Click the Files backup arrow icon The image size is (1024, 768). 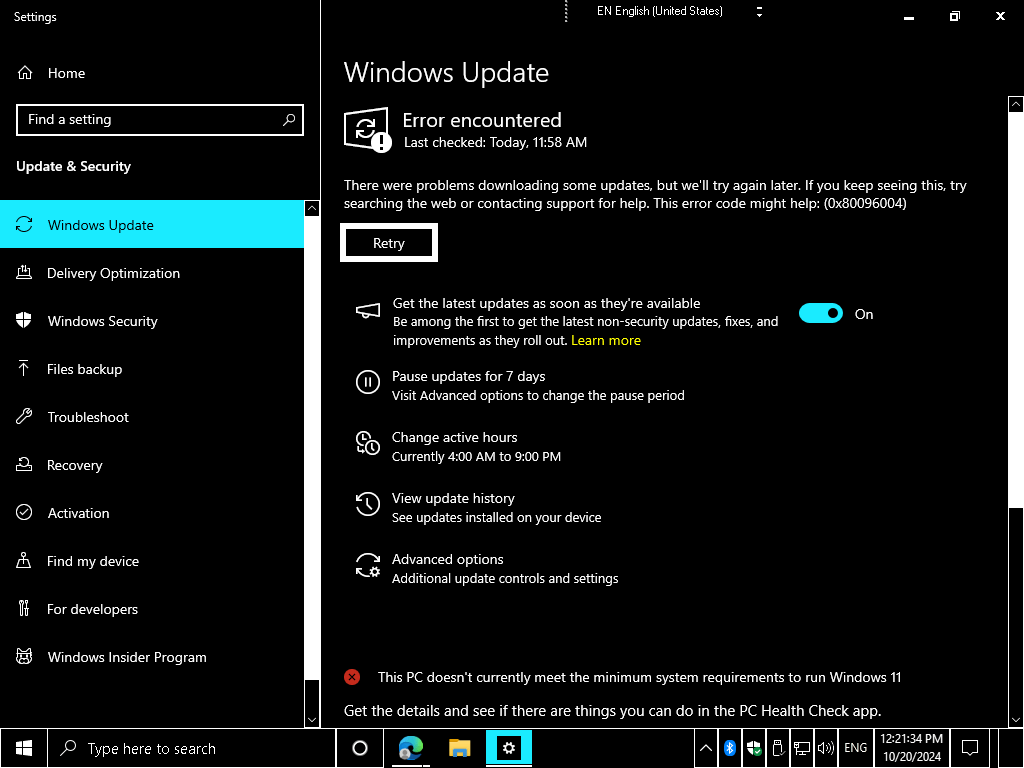[24, 369]
